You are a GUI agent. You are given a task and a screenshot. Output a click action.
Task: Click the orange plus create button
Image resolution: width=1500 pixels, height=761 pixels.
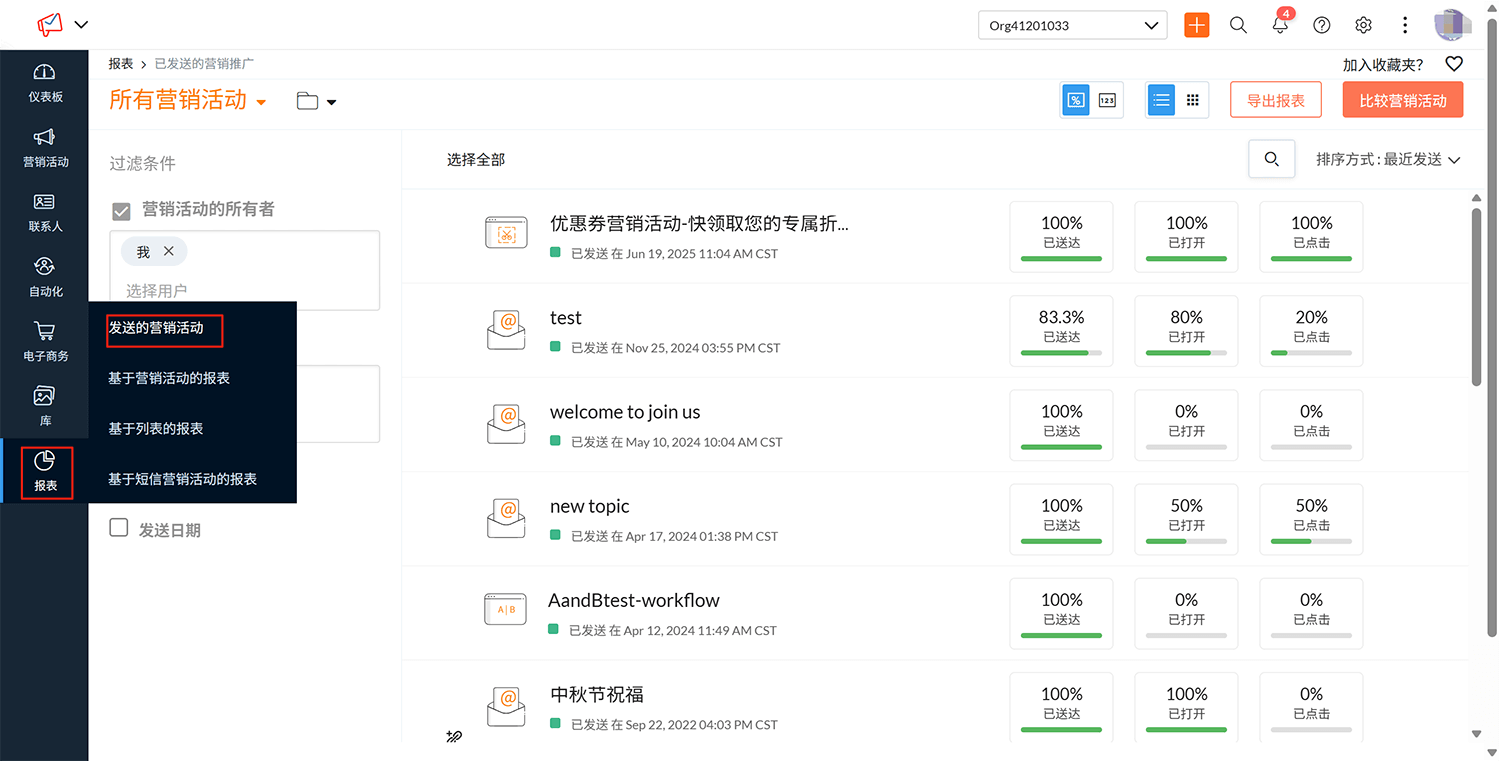click(x=1196, y=26)
